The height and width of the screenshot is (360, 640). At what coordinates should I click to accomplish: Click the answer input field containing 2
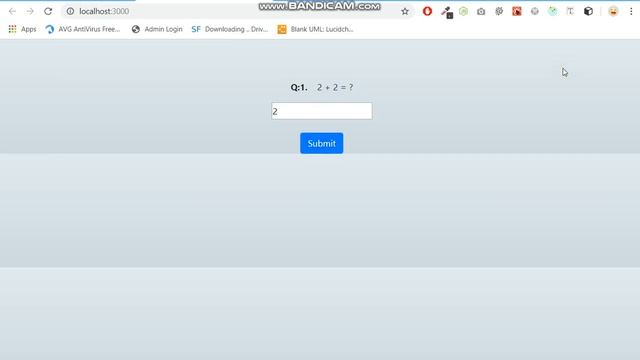322,111
